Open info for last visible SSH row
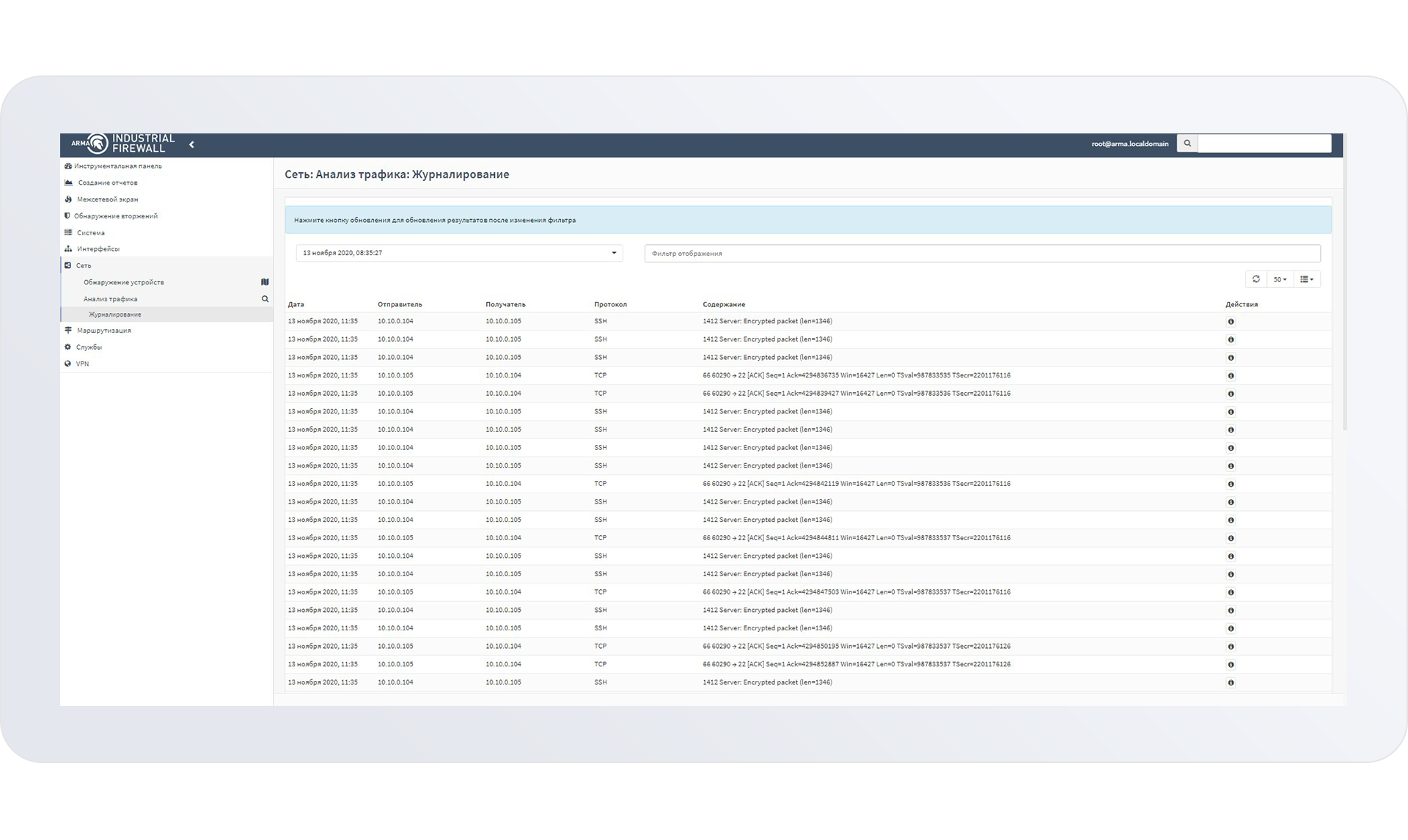 coord(1231,682)
